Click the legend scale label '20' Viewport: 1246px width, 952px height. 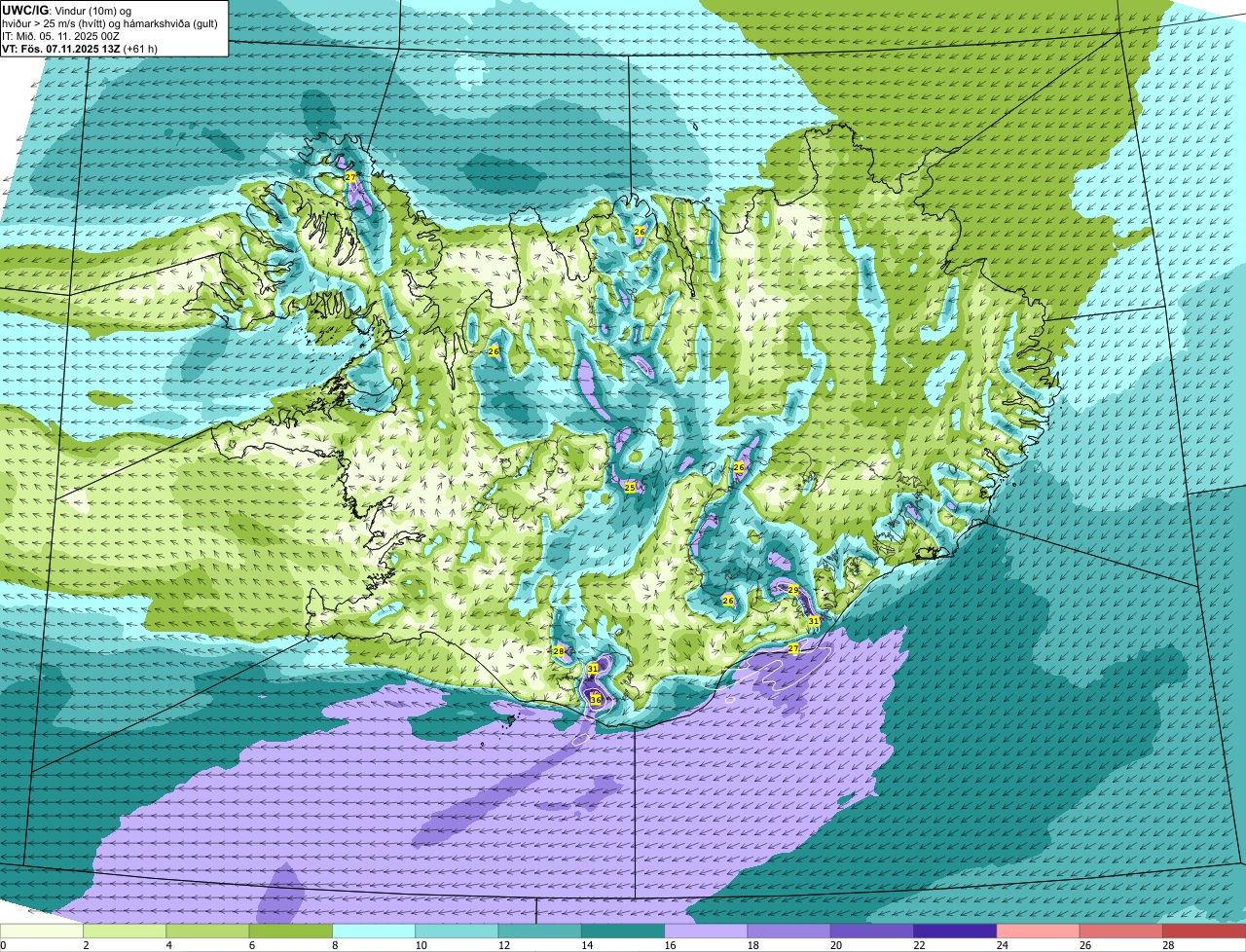(835, 945)
